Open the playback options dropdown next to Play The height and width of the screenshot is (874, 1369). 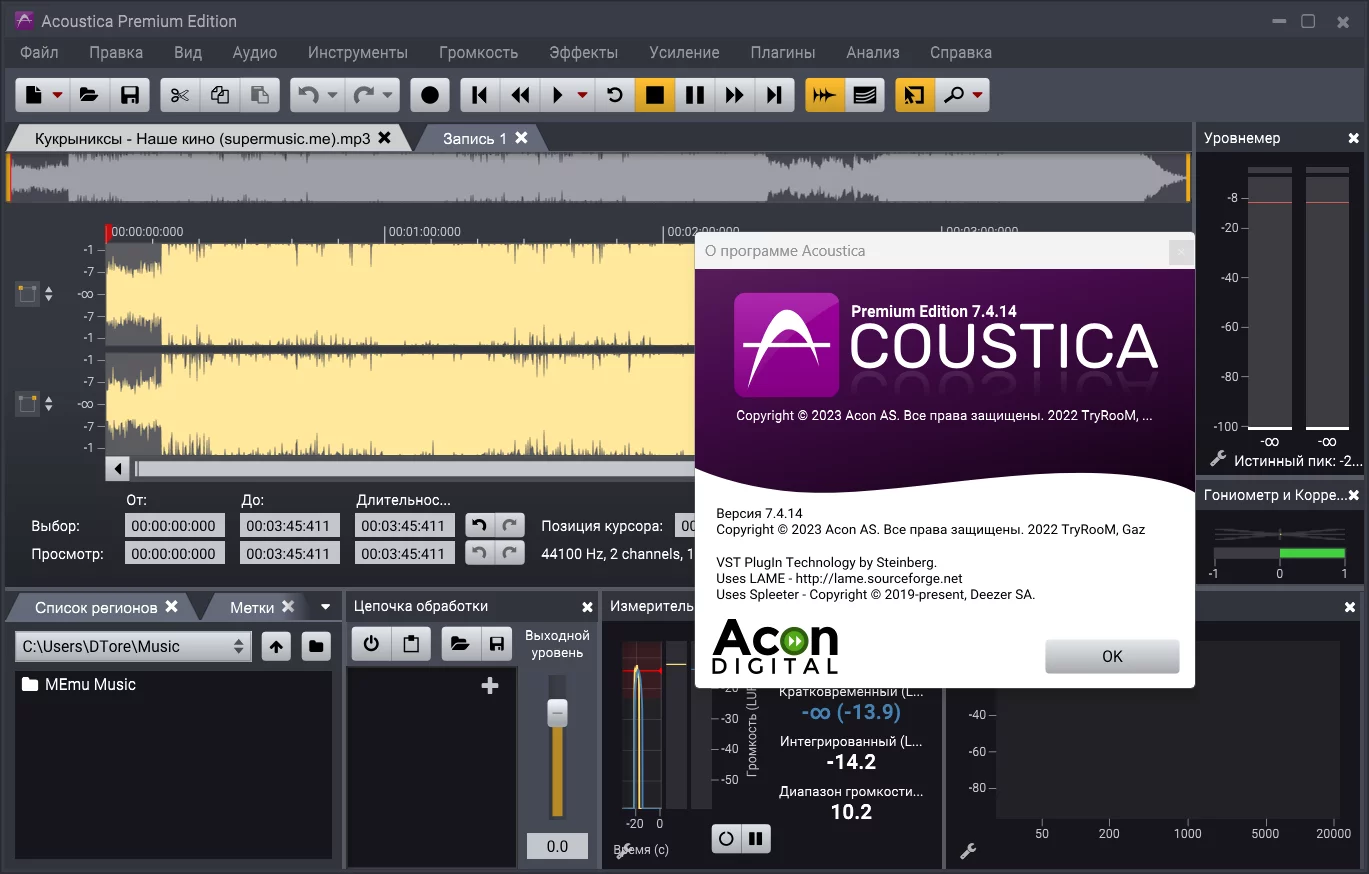[583, 95]
